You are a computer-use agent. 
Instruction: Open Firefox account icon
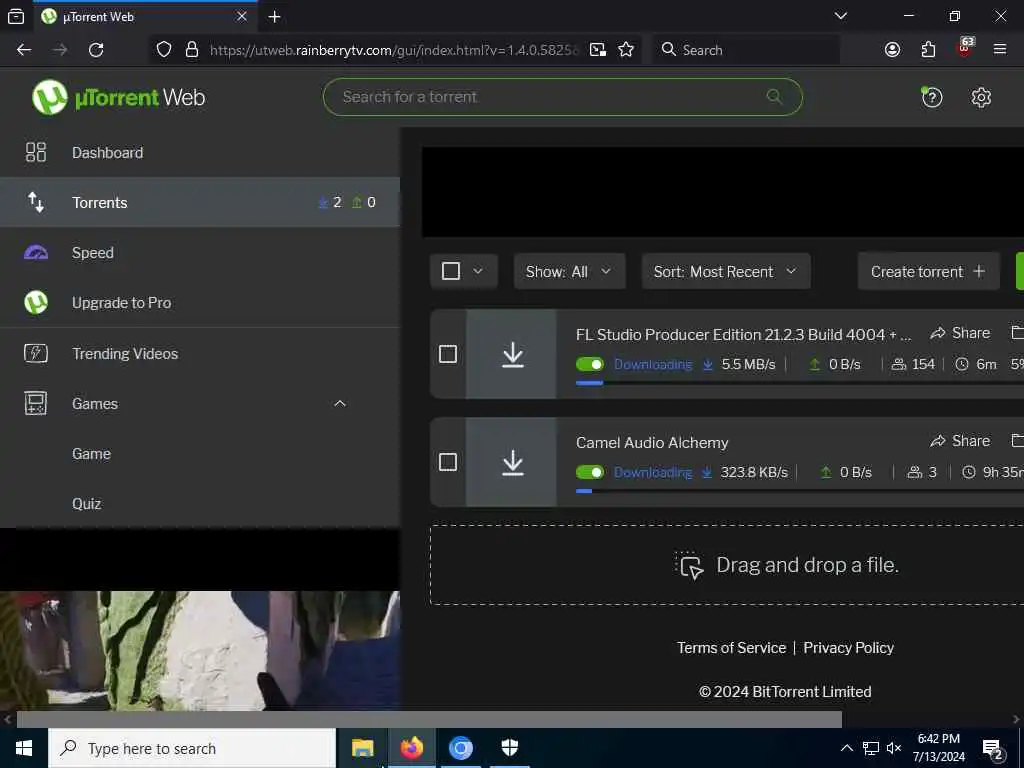[892, 50]
